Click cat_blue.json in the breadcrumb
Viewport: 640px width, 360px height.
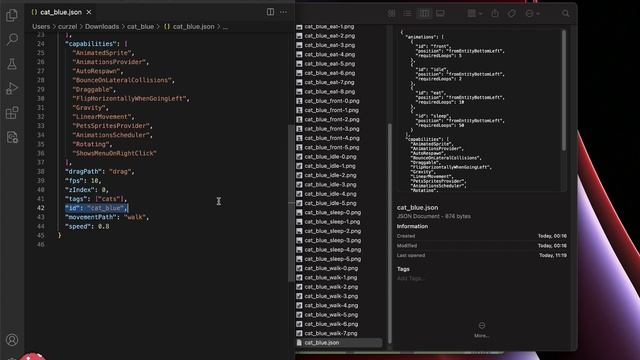(193, 27)
